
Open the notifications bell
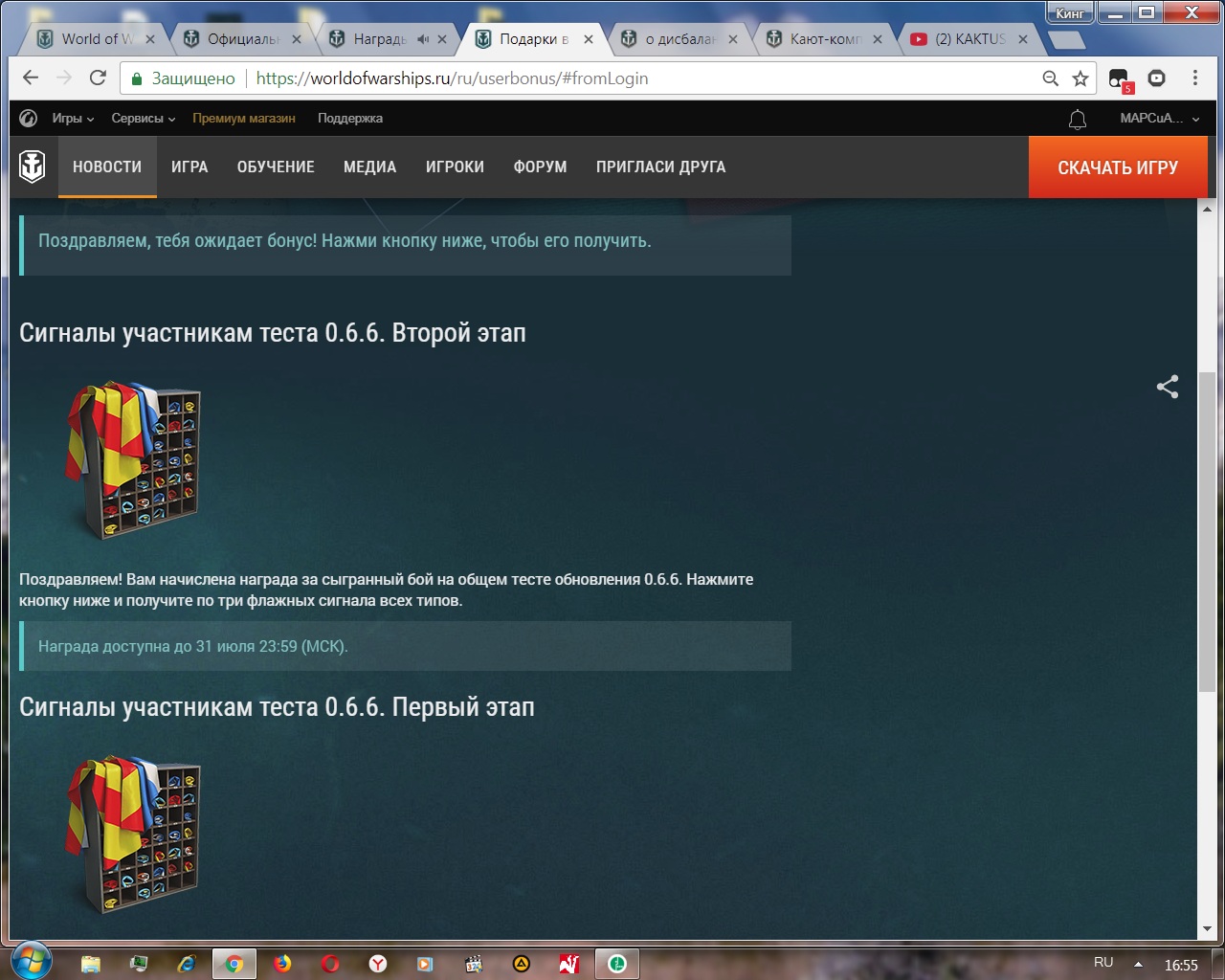(1078, 120)
